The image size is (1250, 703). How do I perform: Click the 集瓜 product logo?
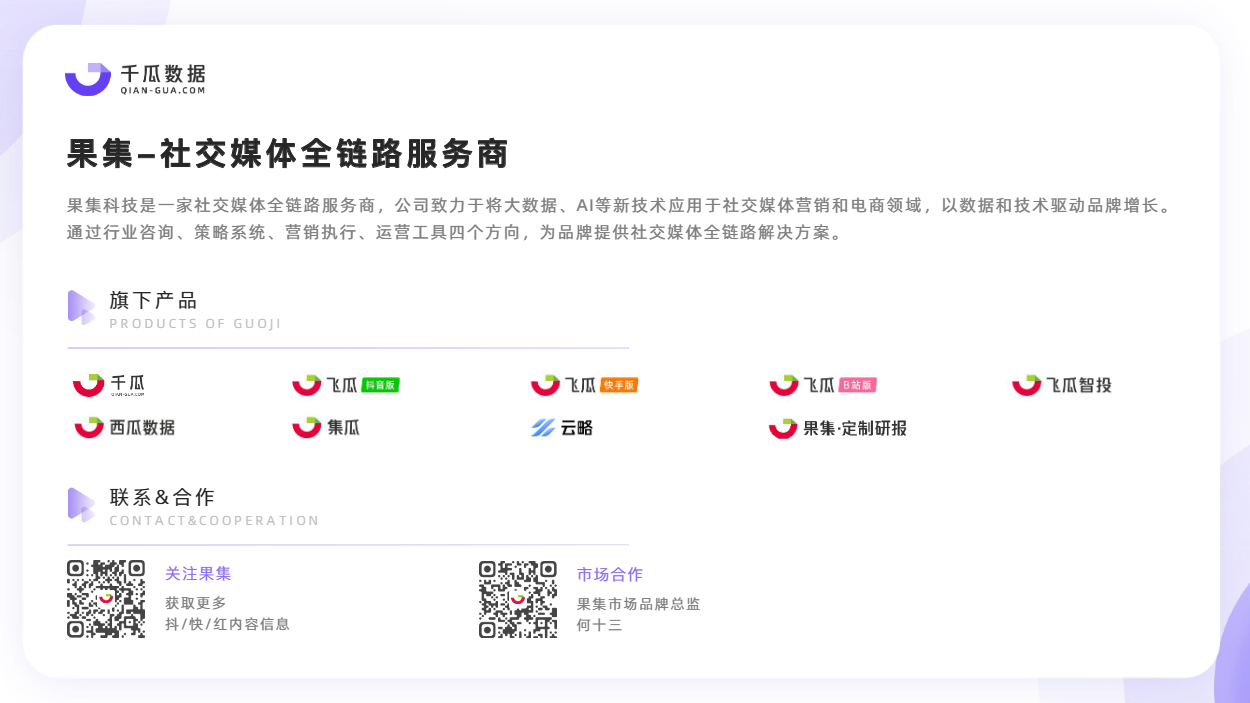tap(326, 428)
